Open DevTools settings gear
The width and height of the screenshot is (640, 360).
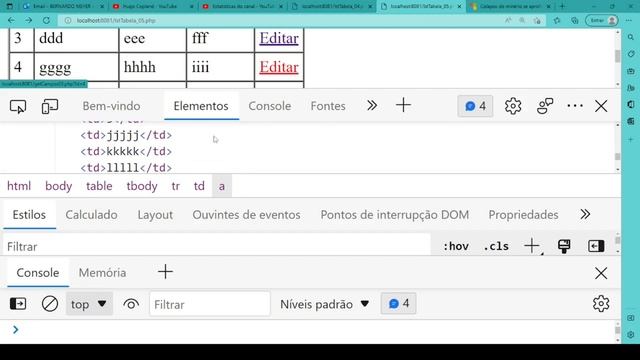(x=513, y=106)
